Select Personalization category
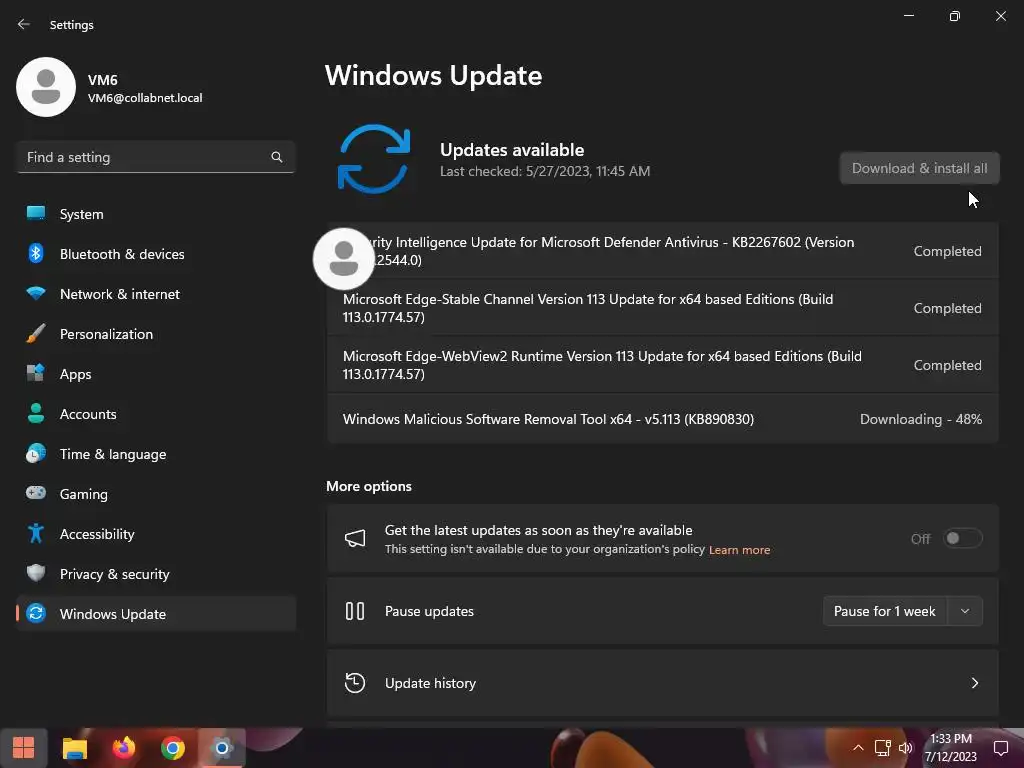 click(x=155, y=334)
